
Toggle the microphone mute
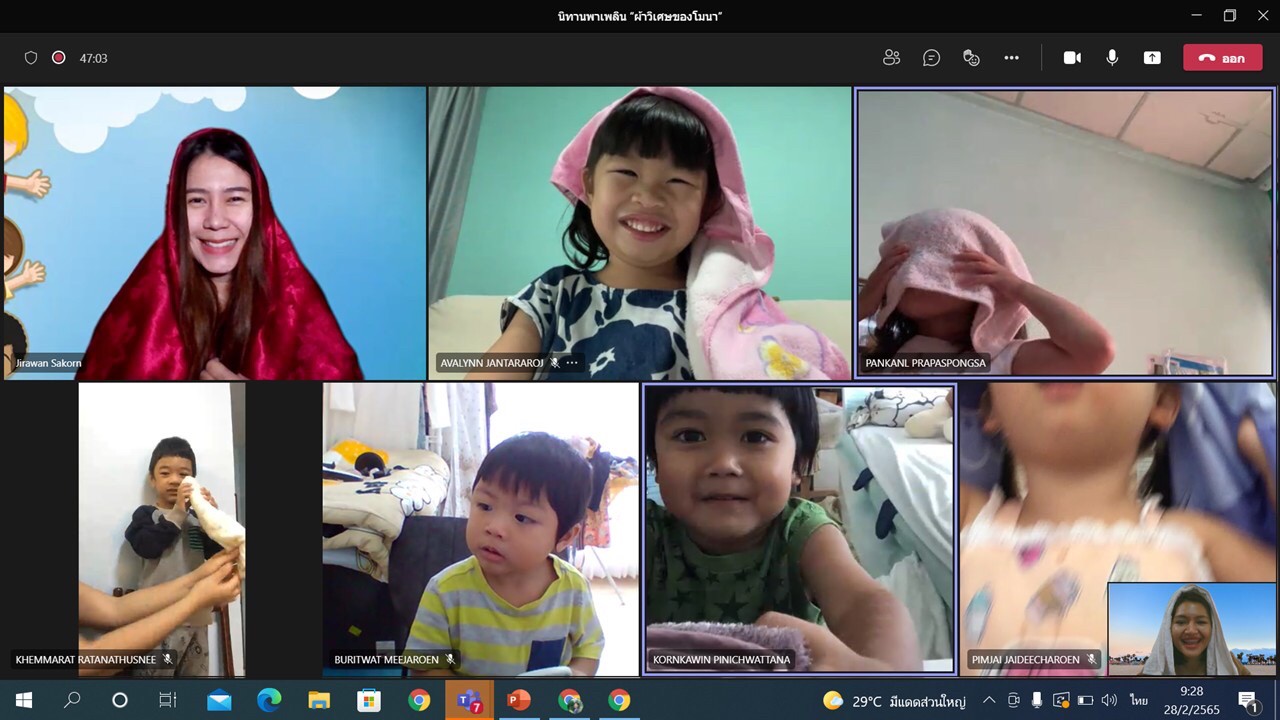pyautogui.click(x=1112, y=58)
